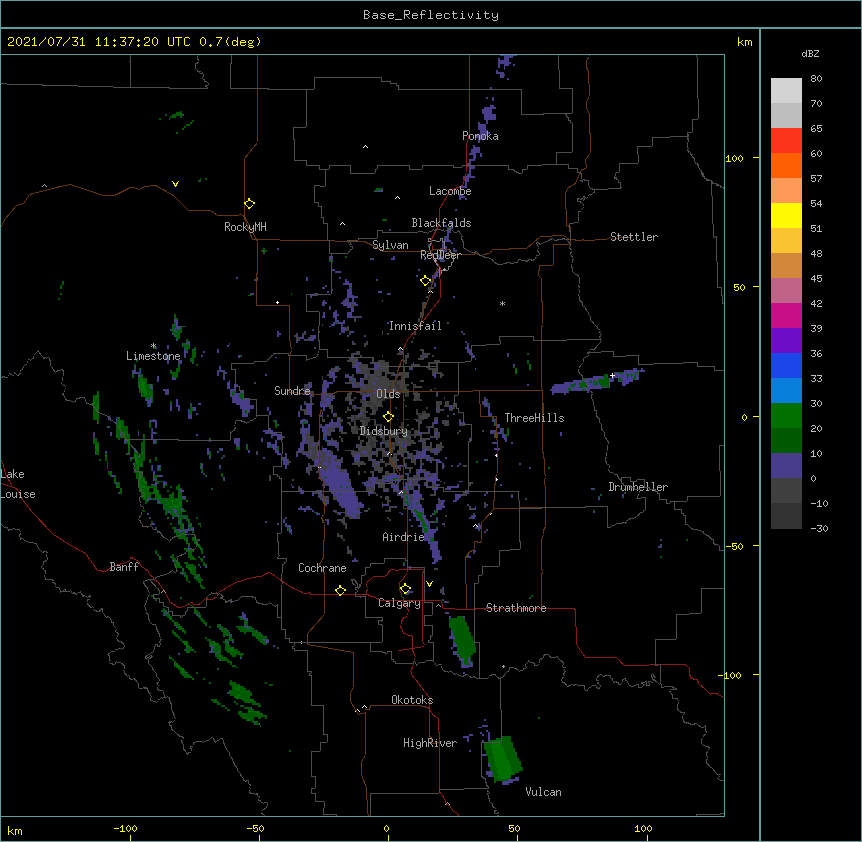Click the yellow diamond marker near RockyMH
This screenshot has height=842, width=862.
tap(250, 204)
